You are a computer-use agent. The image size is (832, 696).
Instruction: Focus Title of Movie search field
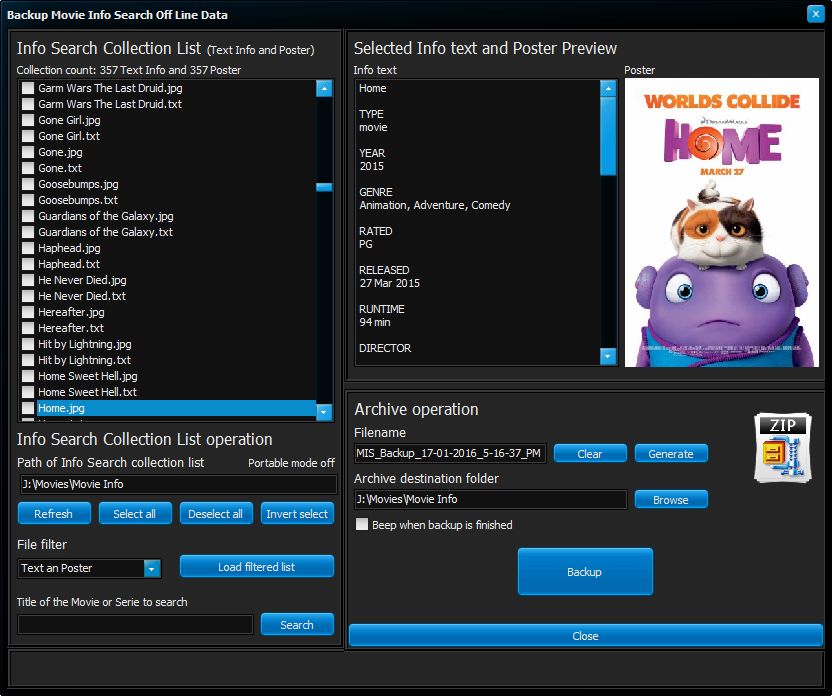135,624
